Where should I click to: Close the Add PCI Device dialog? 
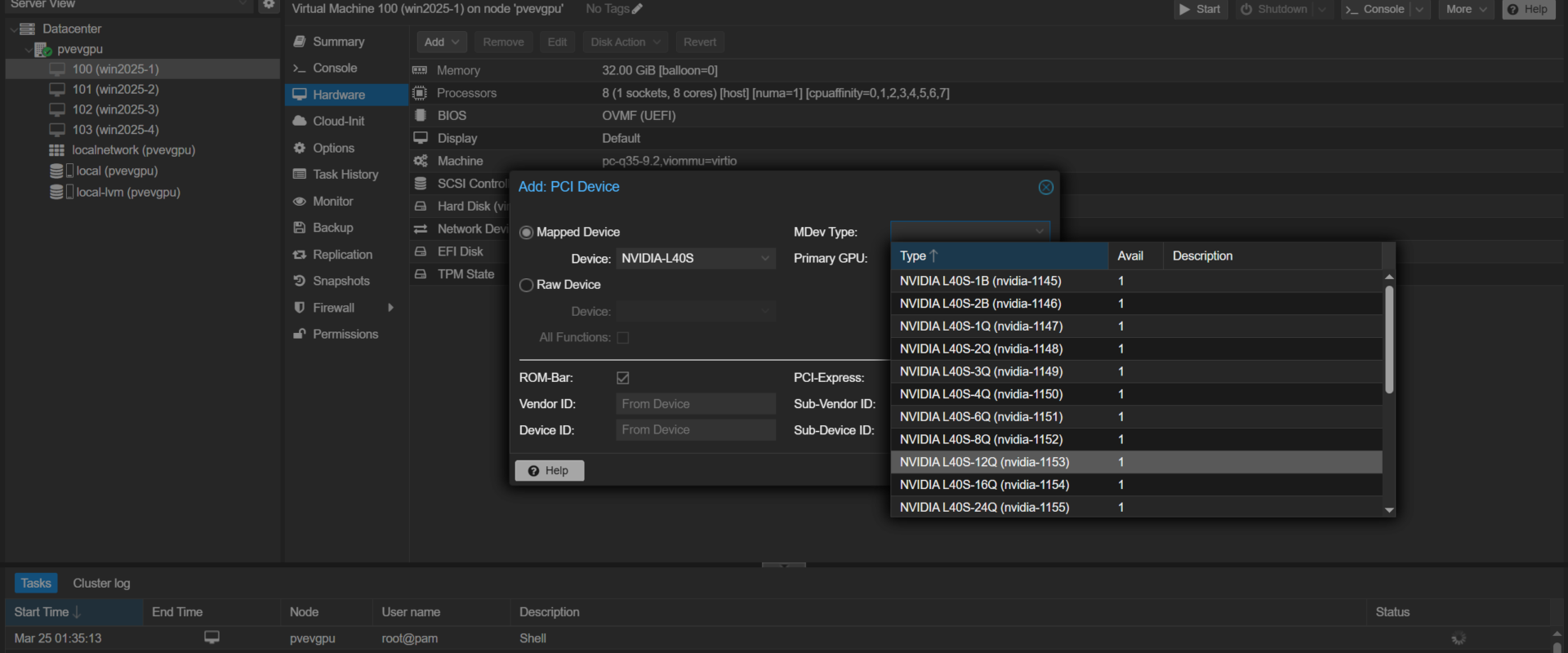[x=1045, y=187]
